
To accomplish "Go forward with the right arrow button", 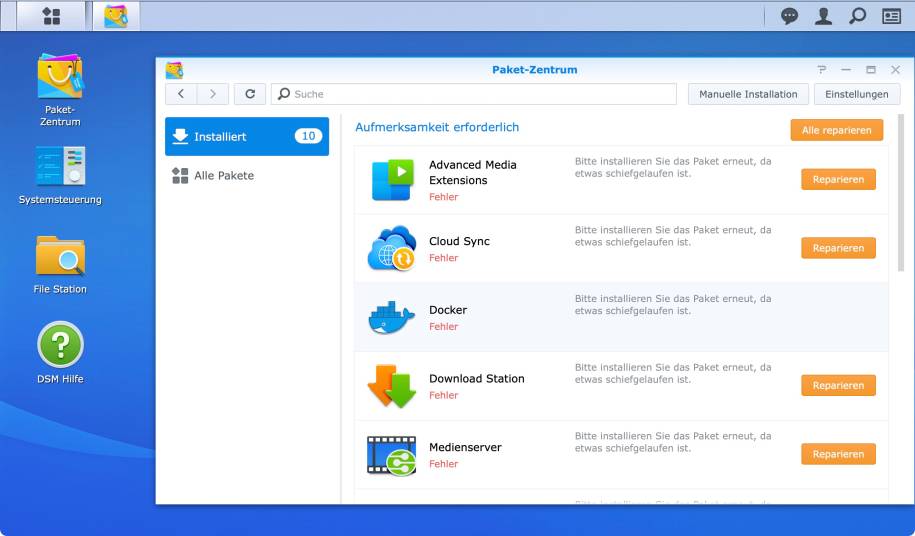I will pos(212,94).
